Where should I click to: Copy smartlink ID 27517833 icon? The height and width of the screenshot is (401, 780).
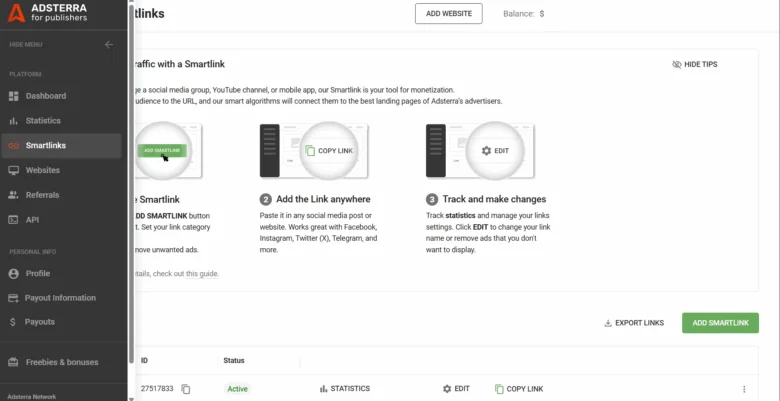point(186,389)
